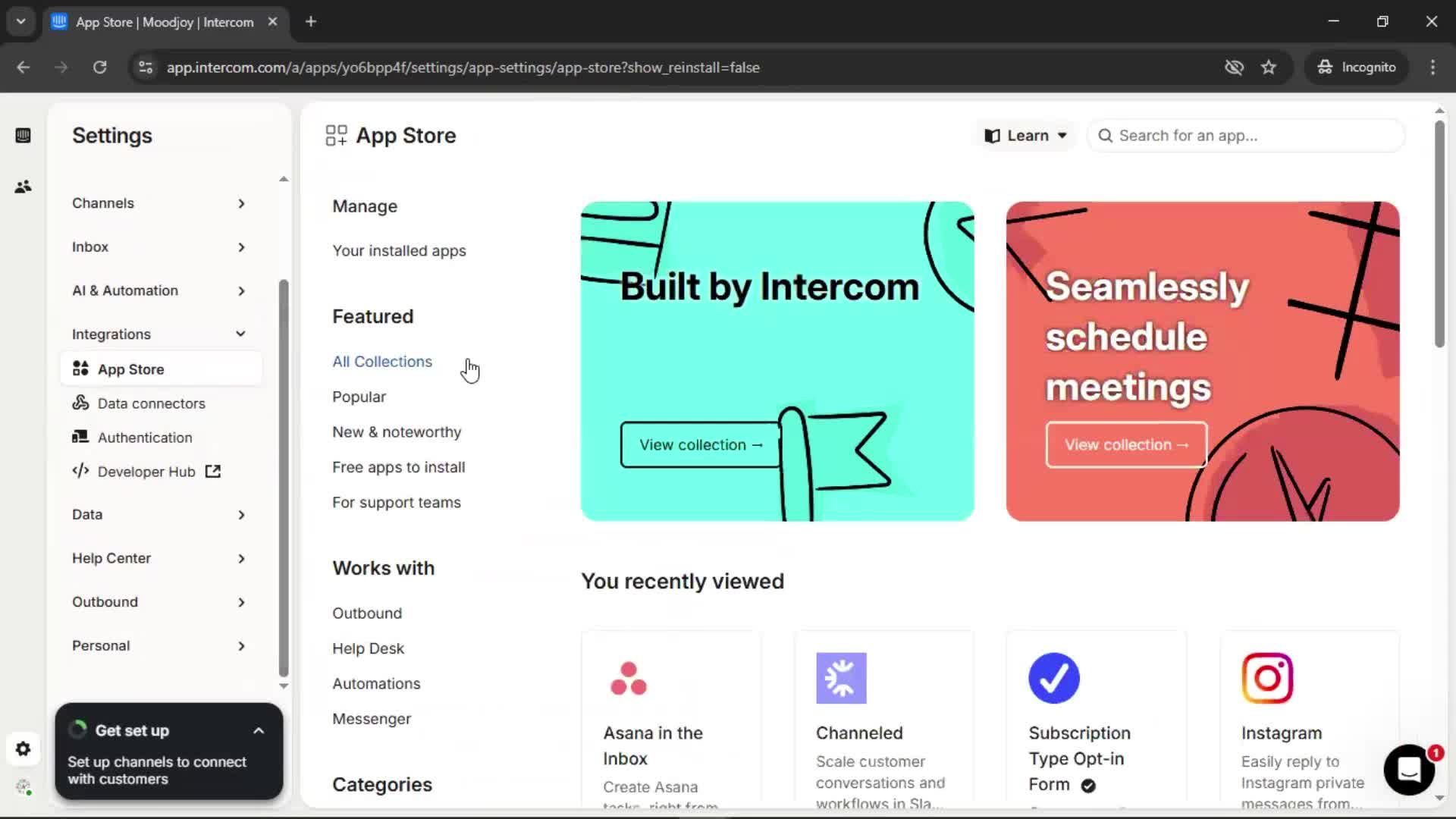Click the Learn book icon
1456x819 pixels.
tap(992, 136)
